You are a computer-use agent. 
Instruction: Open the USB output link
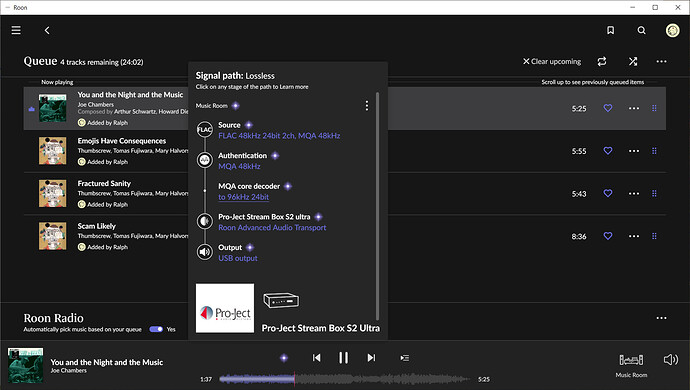coord(238,258)
